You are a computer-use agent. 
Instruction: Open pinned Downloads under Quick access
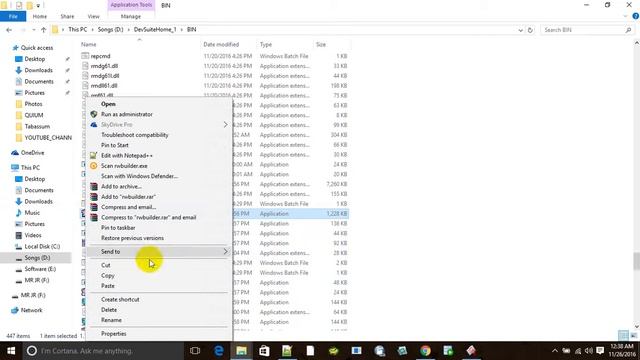(x=38, y=70)
